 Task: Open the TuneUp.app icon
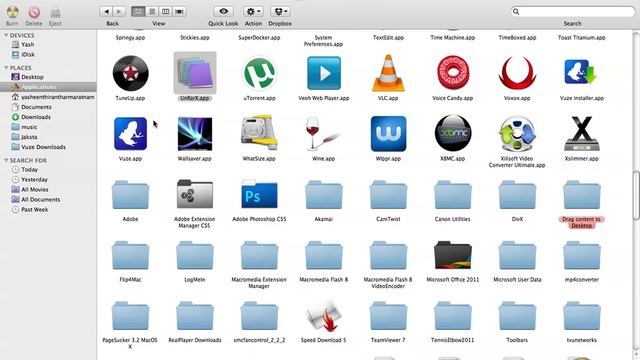click(130, 73)
